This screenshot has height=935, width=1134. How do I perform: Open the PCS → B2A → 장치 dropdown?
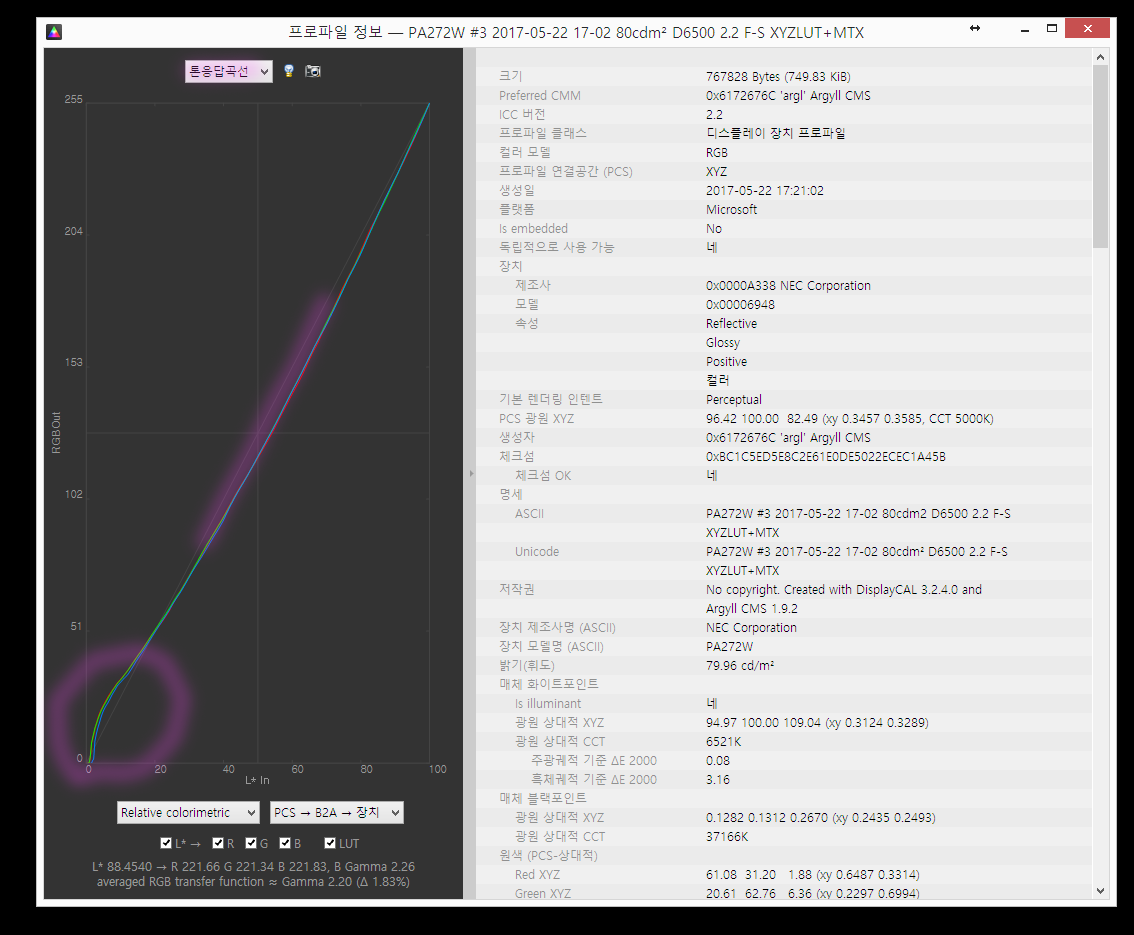[337, 813]
